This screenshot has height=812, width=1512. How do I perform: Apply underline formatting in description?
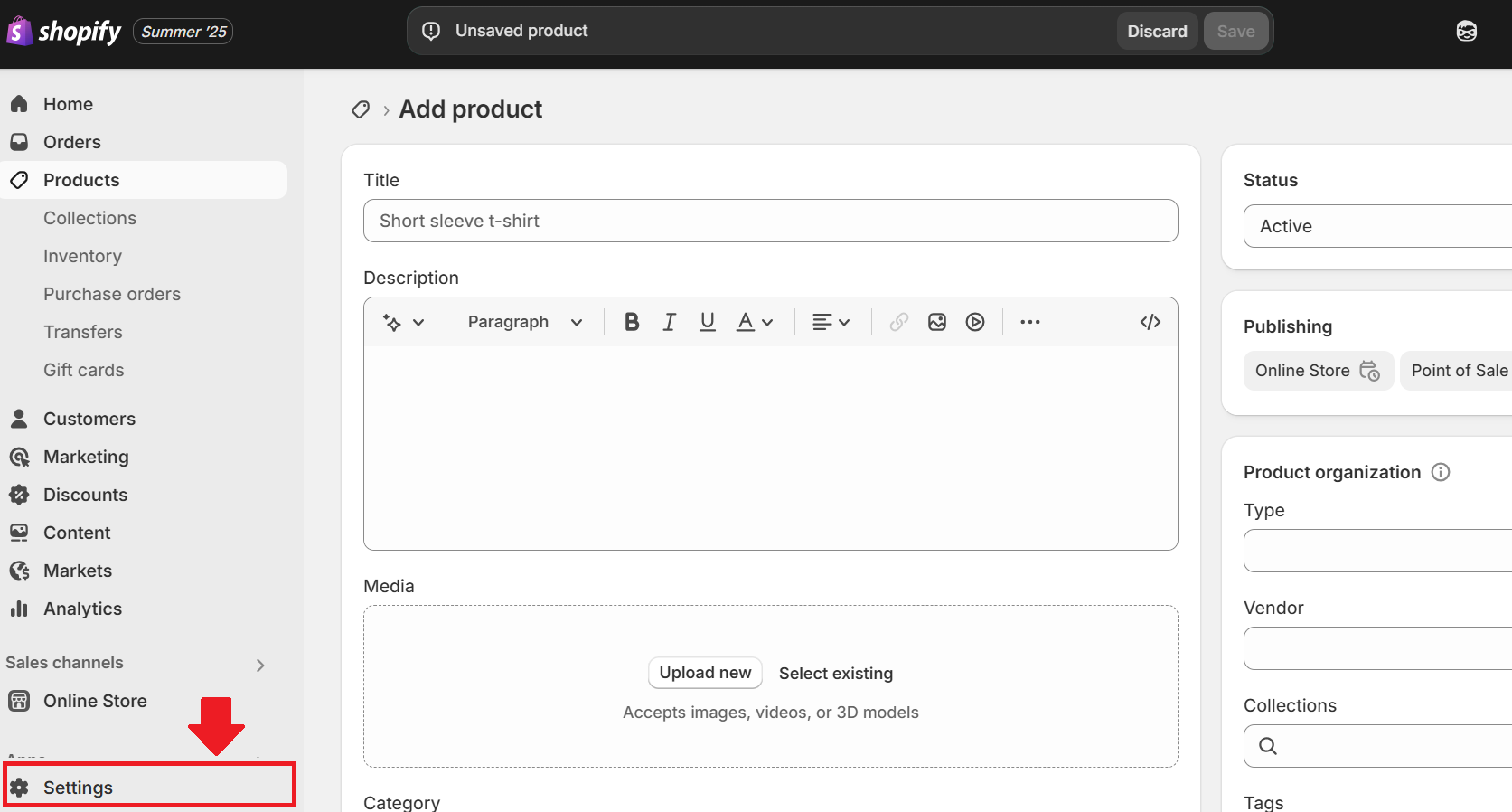[x=707, y=322]
